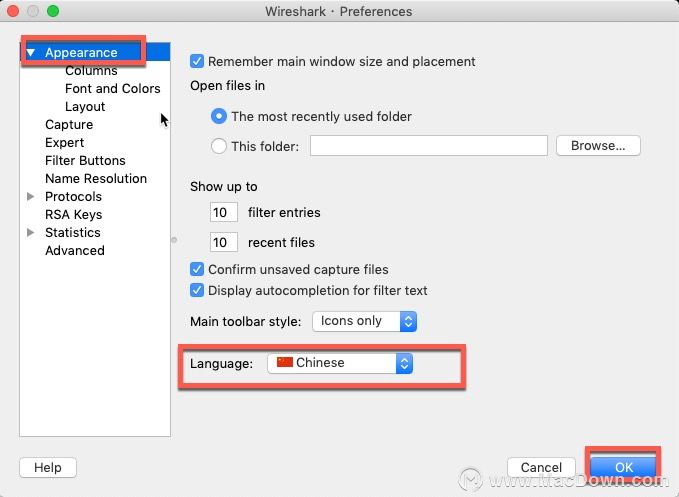Toggle Remember main window size checkbox
679x497 pixels.
197,61
